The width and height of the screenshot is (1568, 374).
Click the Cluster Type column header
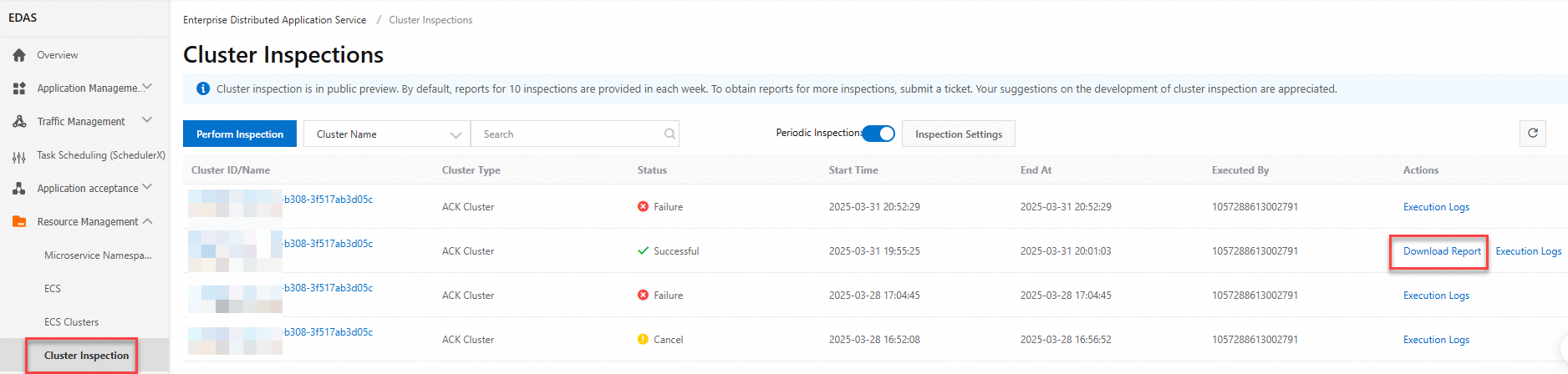(471, 169)
